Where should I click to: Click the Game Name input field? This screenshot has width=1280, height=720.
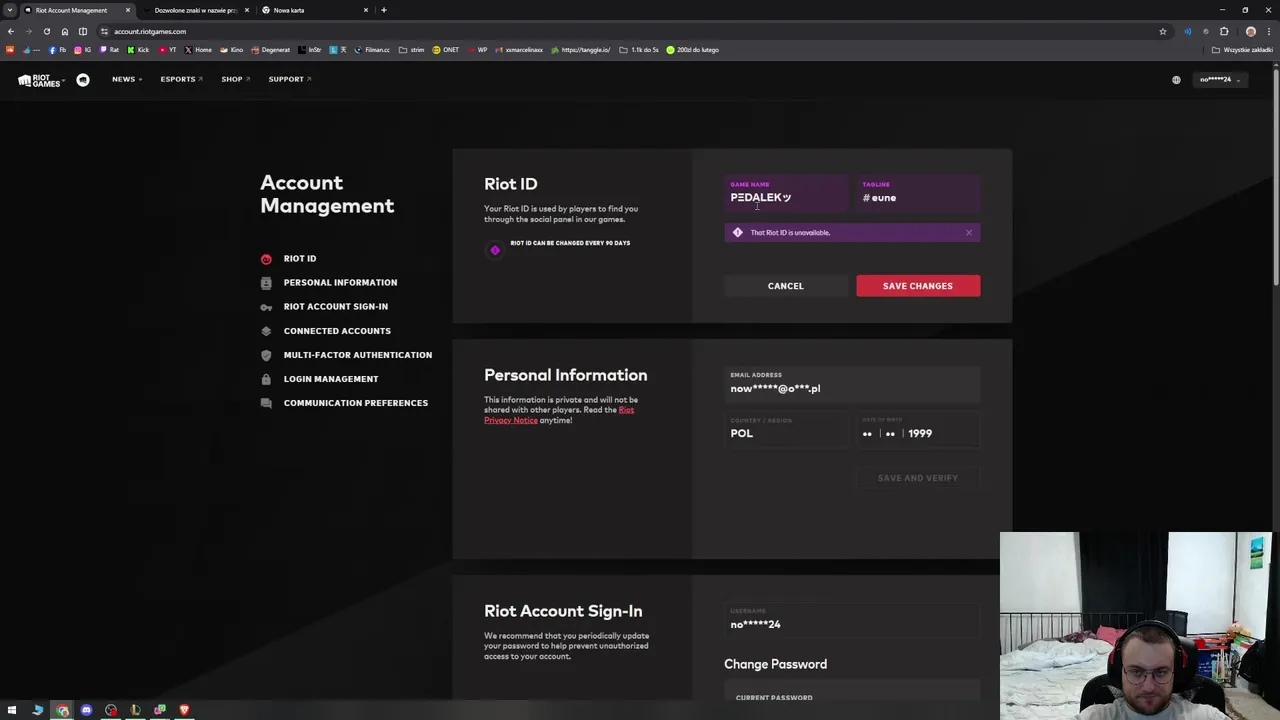point(786,193)
